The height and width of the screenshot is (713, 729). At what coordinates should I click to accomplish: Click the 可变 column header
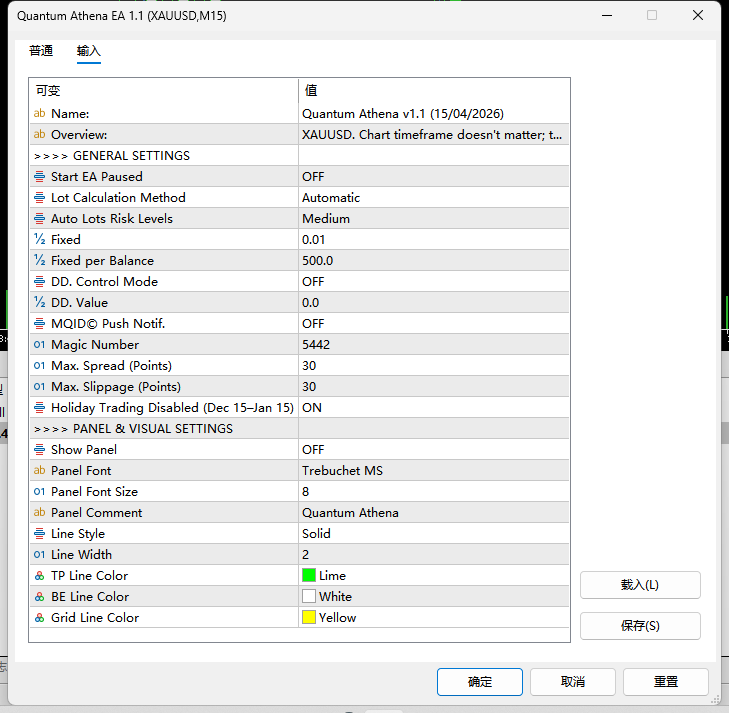(x=164, y=90)
